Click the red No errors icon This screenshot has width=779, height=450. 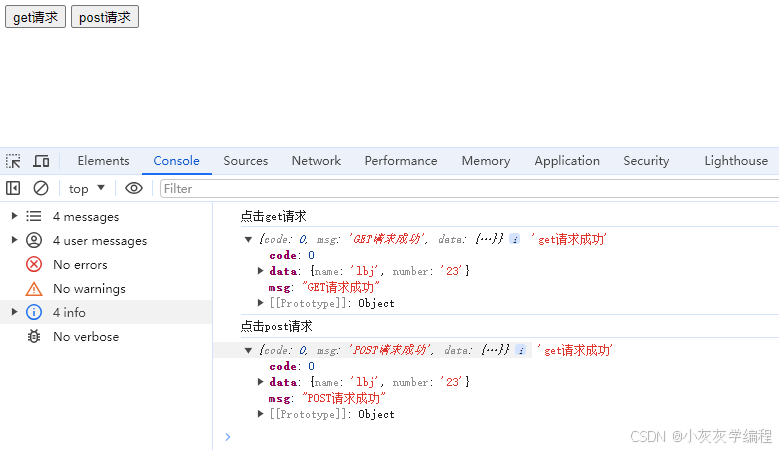[34, 264]
